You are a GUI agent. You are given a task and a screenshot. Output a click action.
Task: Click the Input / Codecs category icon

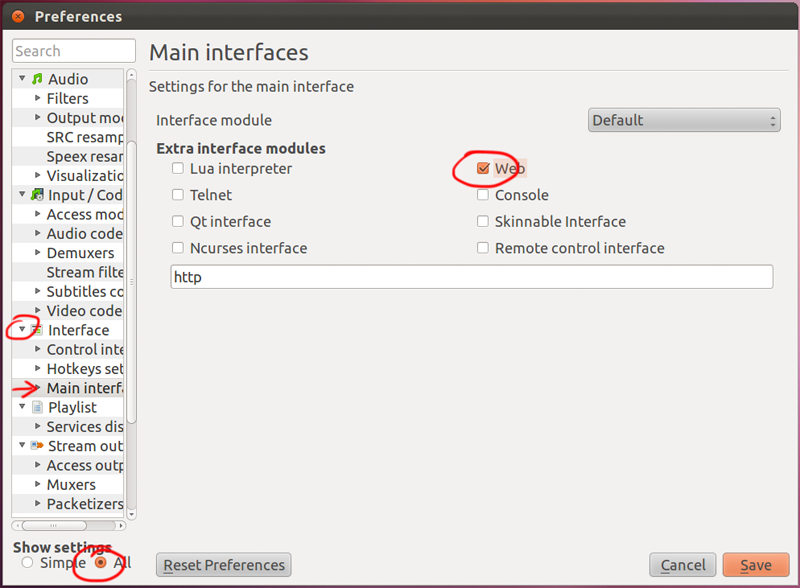[x=38, y=195]
